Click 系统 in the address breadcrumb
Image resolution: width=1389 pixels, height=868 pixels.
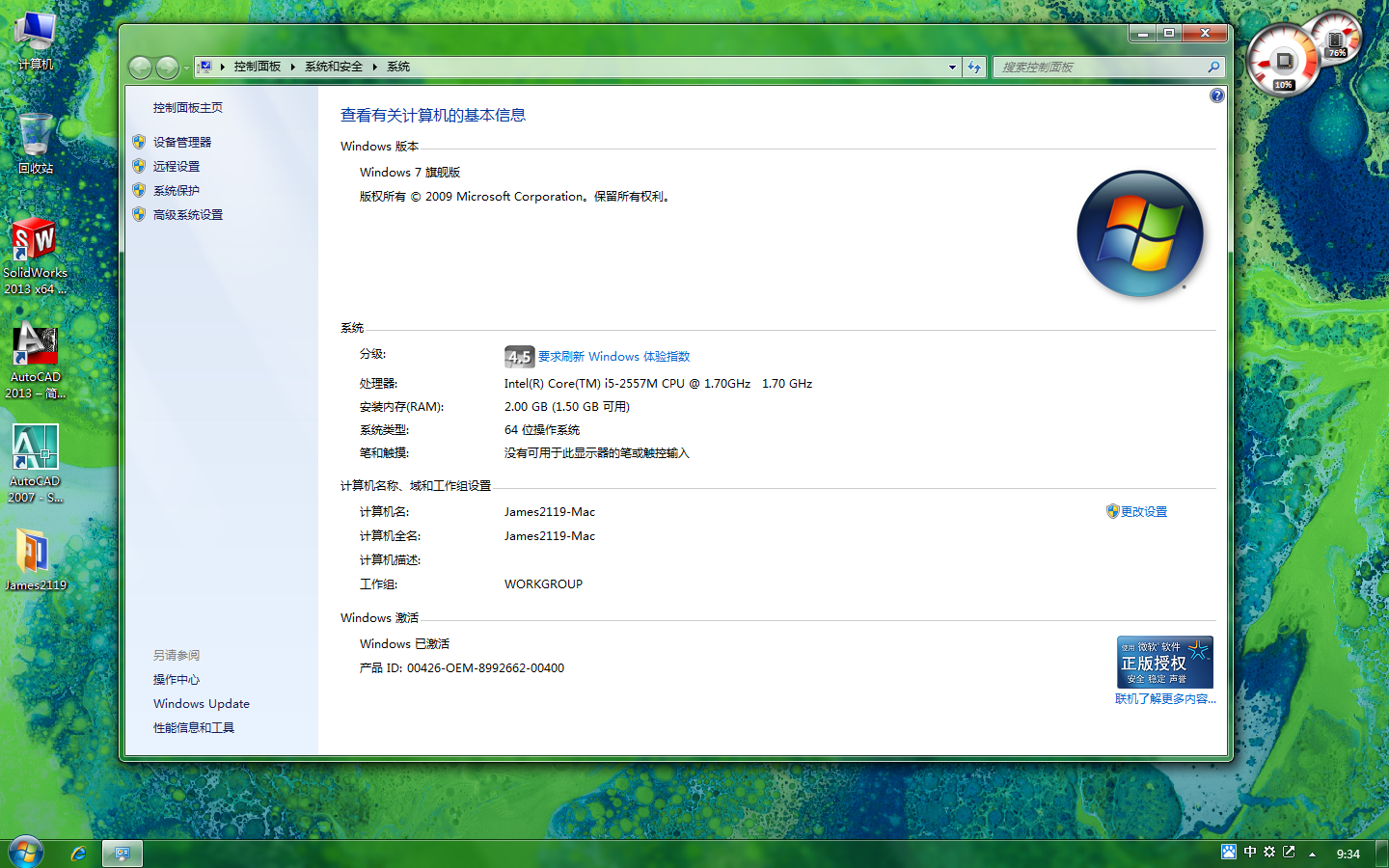click(398, 67)
